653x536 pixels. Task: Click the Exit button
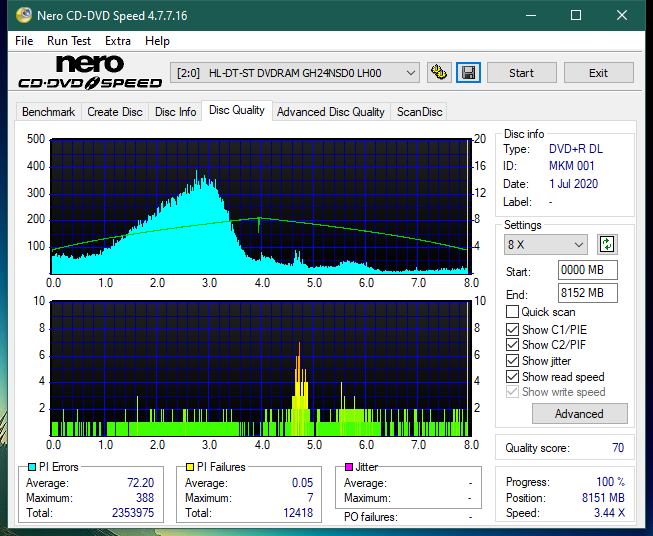(598, 73)
